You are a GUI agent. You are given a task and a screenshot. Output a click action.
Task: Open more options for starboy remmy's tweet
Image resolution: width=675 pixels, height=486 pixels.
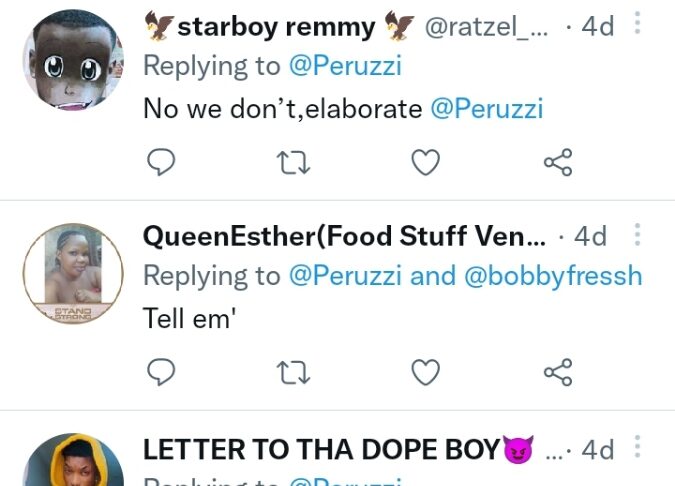[638, 25]
